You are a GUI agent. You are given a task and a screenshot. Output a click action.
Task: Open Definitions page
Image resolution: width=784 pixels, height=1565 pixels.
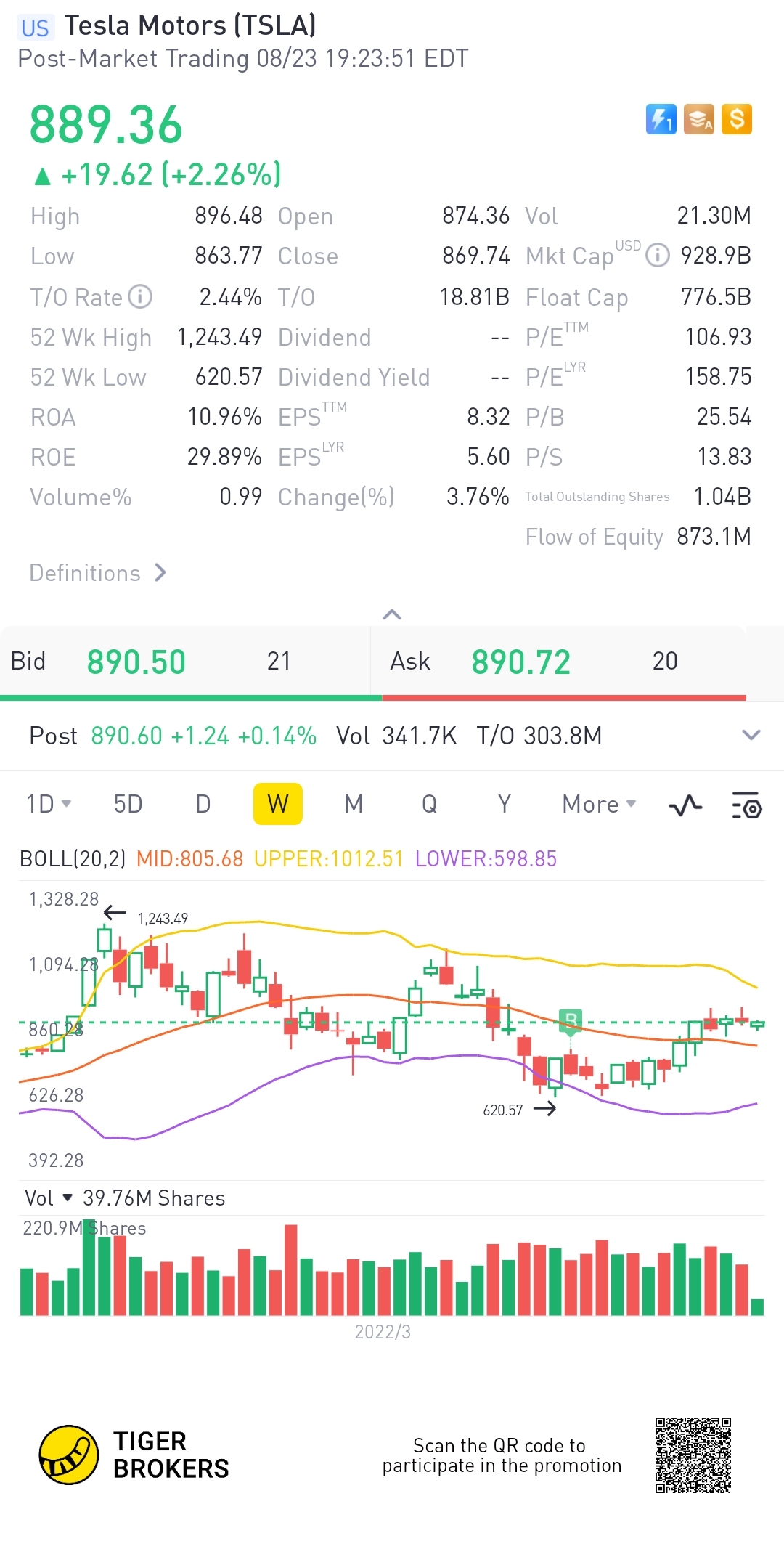point(98,573)
